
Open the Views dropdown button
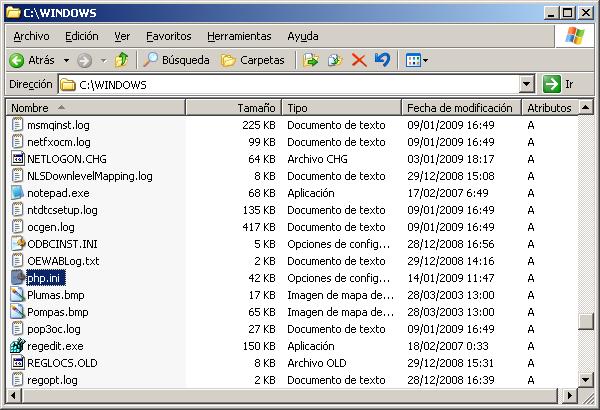click(416, 60)
